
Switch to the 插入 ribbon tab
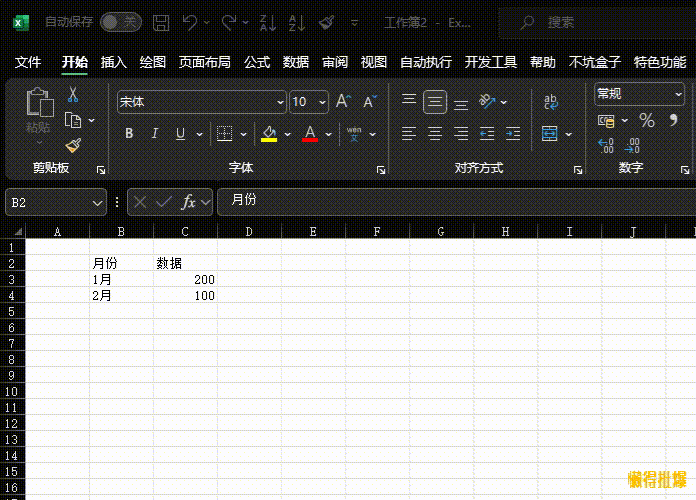pos(114,62)
